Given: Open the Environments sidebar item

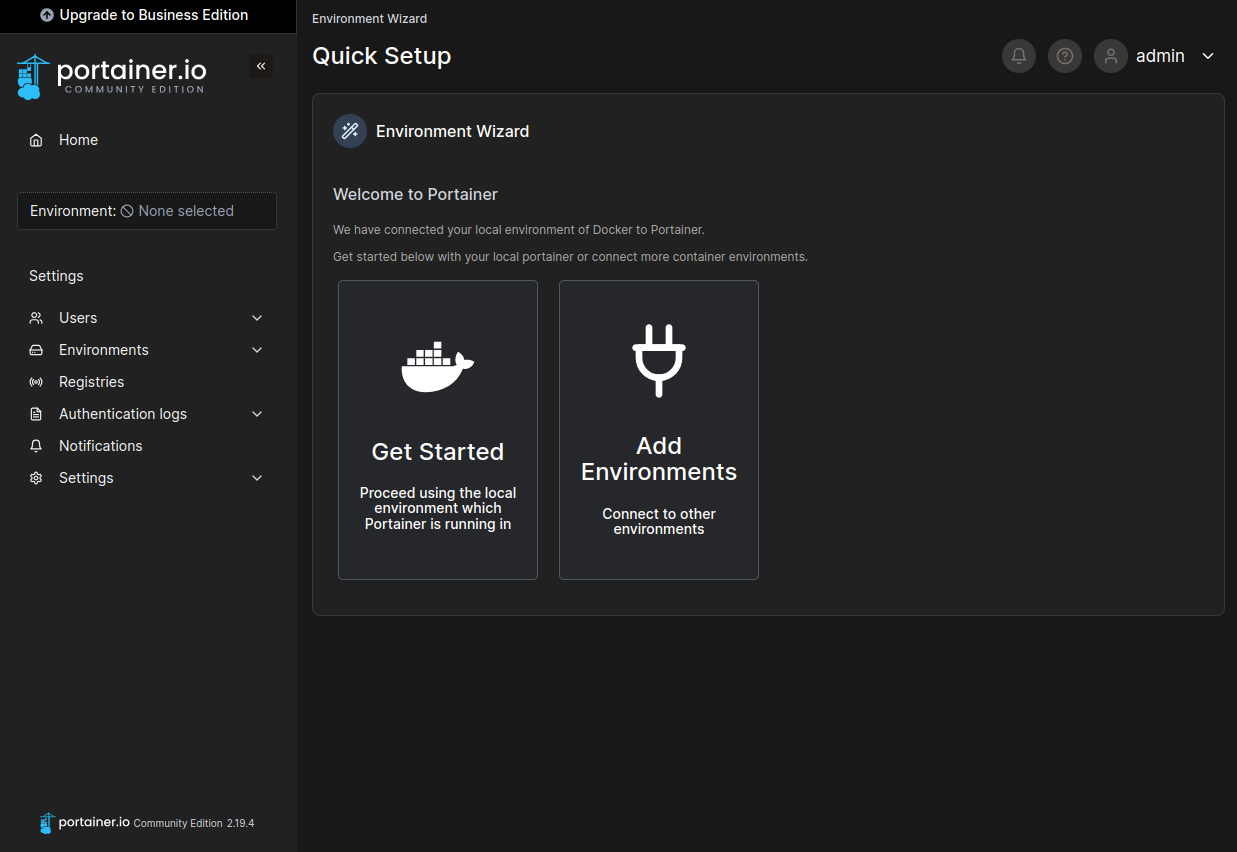Looking at the screenshot, I should tap(148, 350).
